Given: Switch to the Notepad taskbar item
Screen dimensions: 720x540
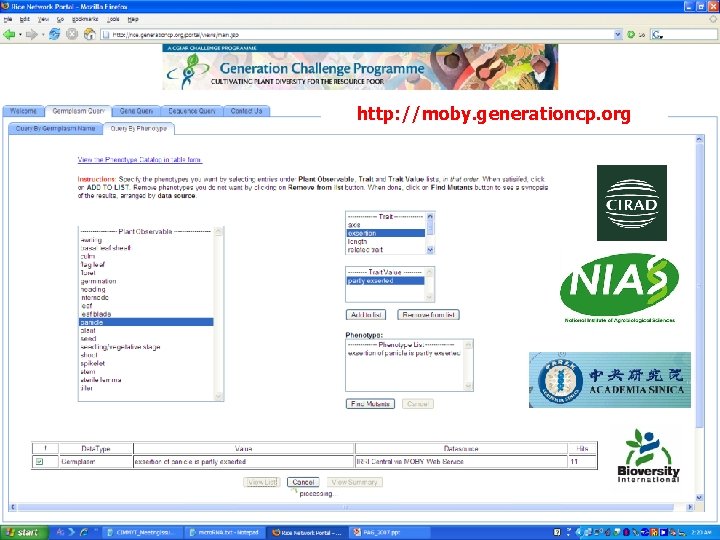Looking at the screenshot, I should coord(225,533).
